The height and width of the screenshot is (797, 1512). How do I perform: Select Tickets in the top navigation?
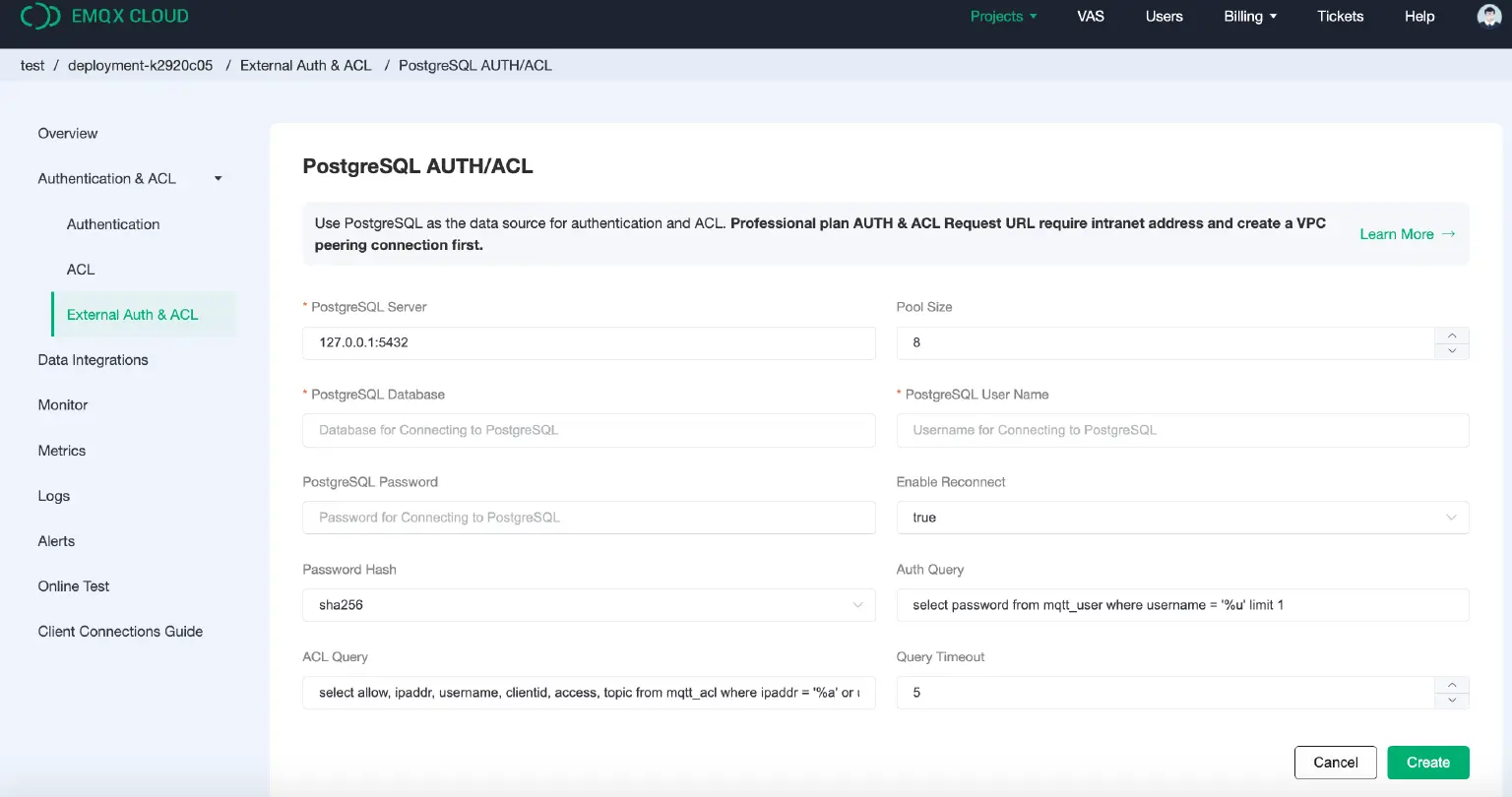1340,16
